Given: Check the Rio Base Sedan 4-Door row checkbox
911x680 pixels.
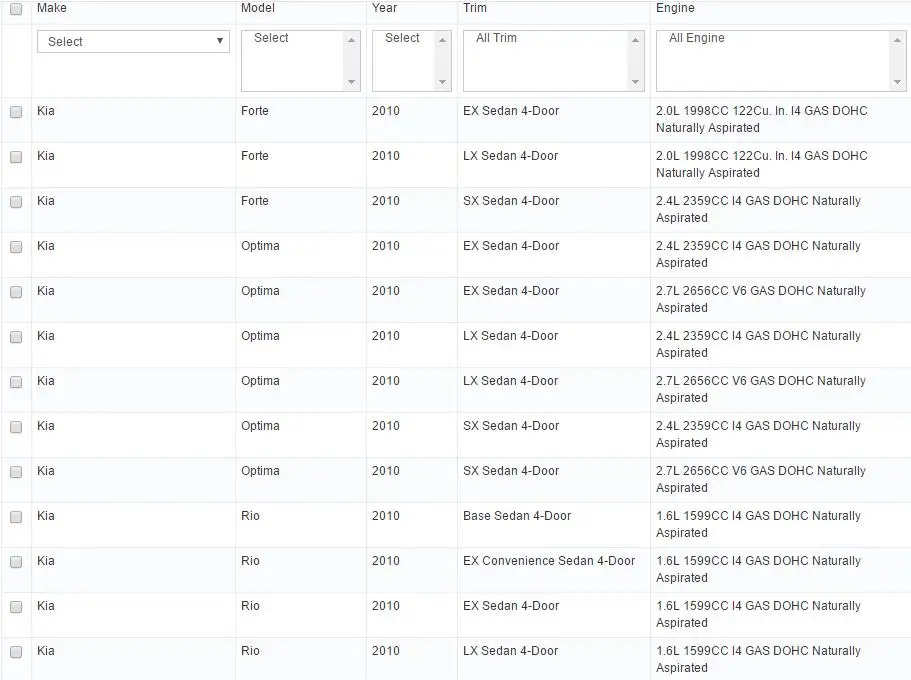Looking at the screenshot, I should [x=16, y=517].
